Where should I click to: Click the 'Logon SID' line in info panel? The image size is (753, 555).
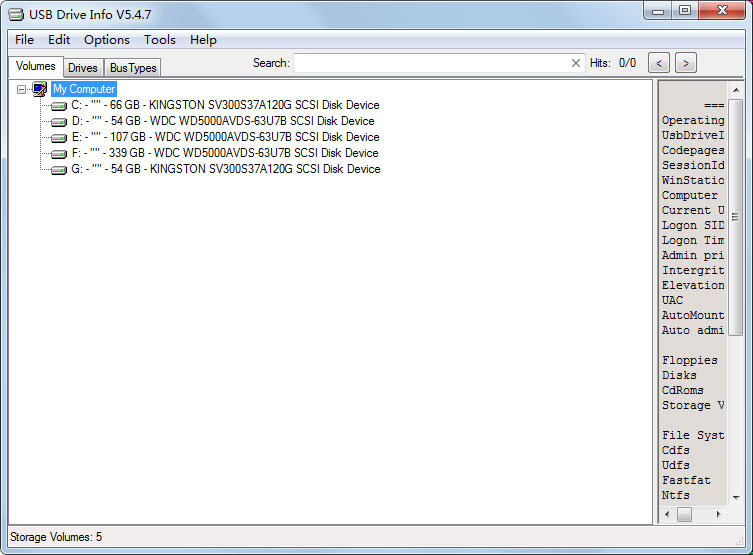[692, 225]
